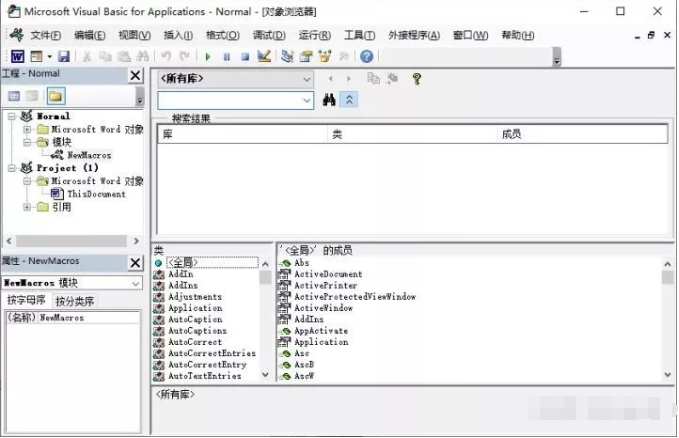679x438 pixels.
Task: Select ActiveDocument in the members list
Action: 328,274
